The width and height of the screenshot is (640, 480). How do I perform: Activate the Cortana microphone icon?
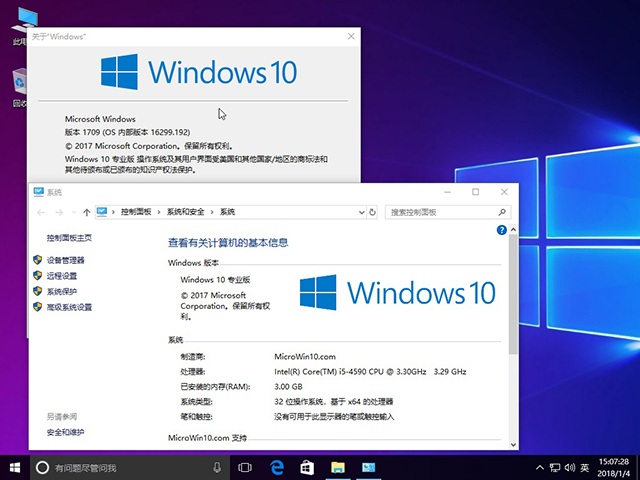[217, 468]
